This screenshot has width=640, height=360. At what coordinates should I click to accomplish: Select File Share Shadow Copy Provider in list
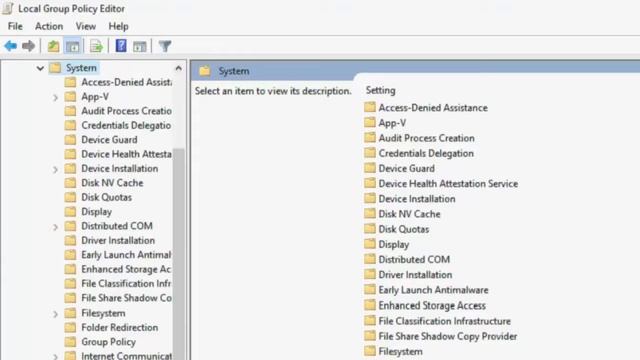(x=448, y=336)
